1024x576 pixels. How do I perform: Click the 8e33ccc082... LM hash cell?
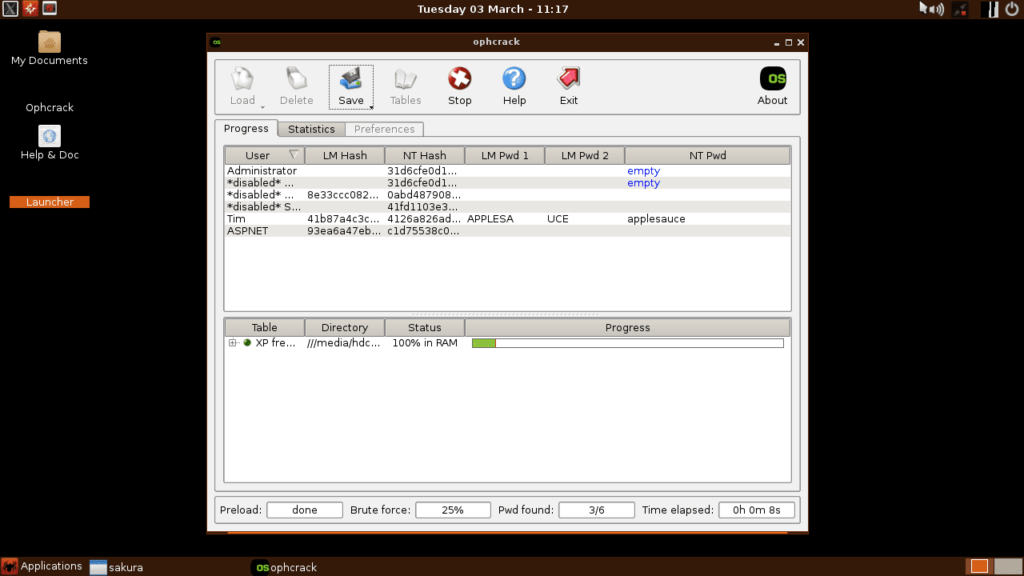(343, 195)
